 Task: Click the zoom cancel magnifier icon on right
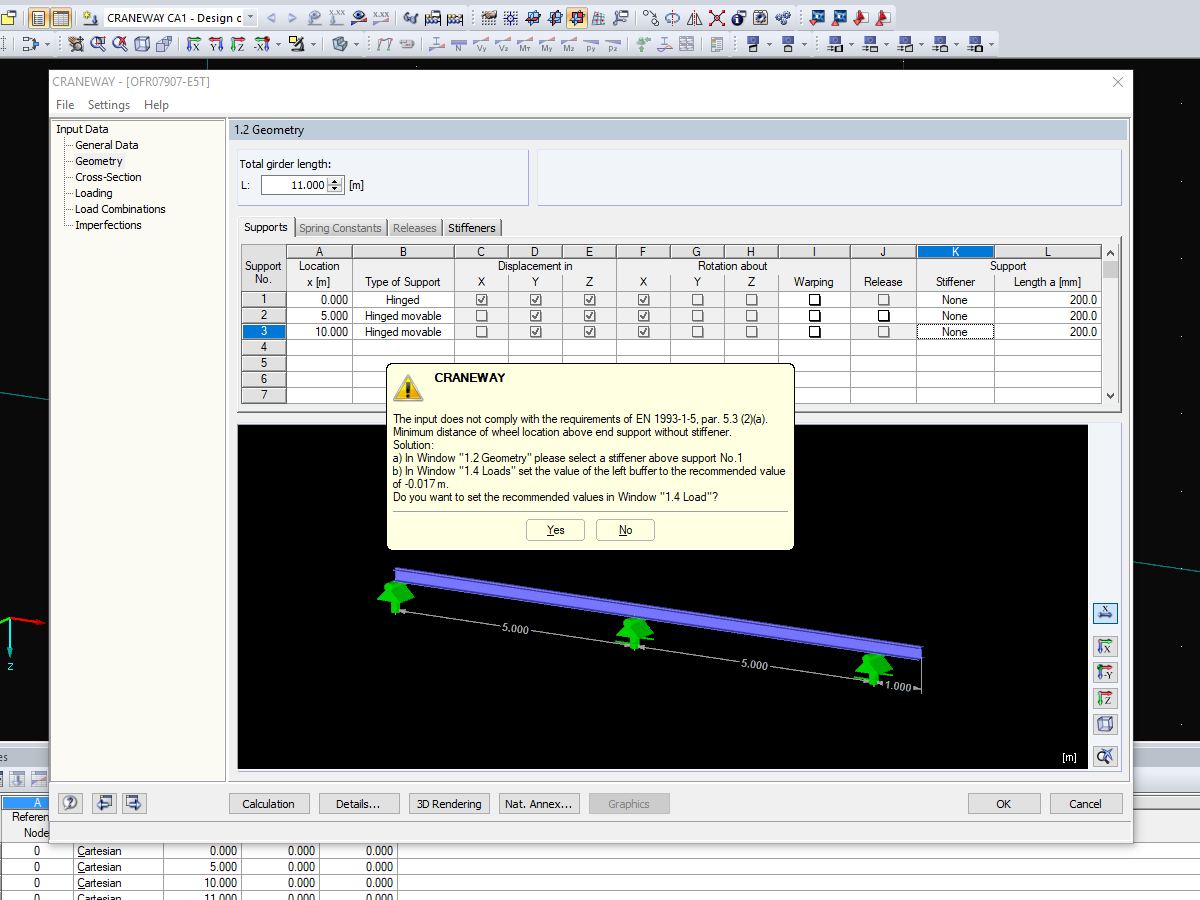1105,755
